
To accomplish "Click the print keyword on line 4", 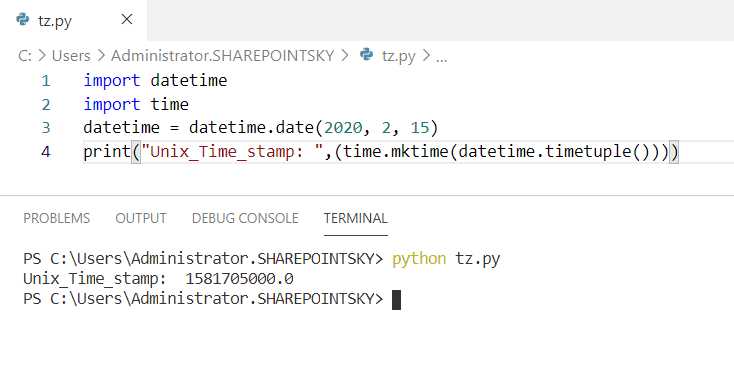I will (107, 152).
